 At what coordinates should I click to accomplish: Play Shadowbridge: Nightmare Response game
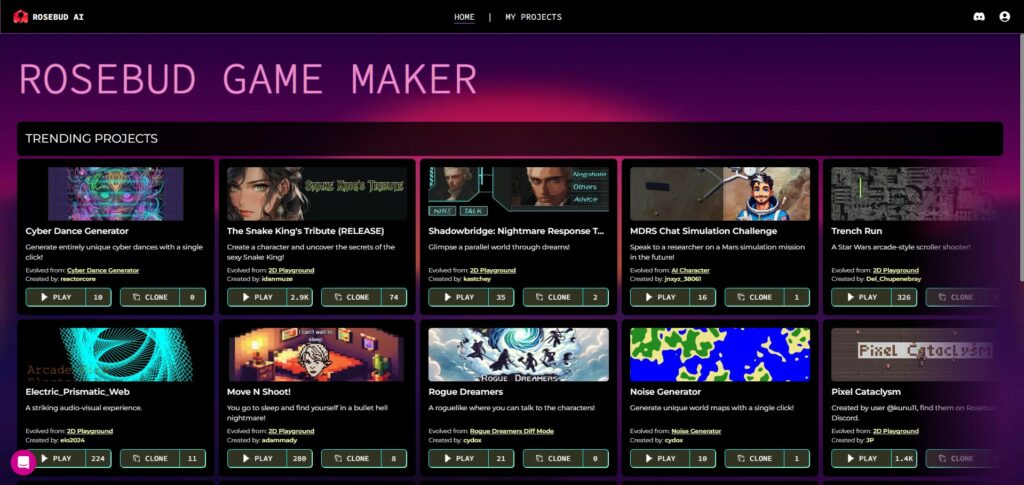click(458, 297)
